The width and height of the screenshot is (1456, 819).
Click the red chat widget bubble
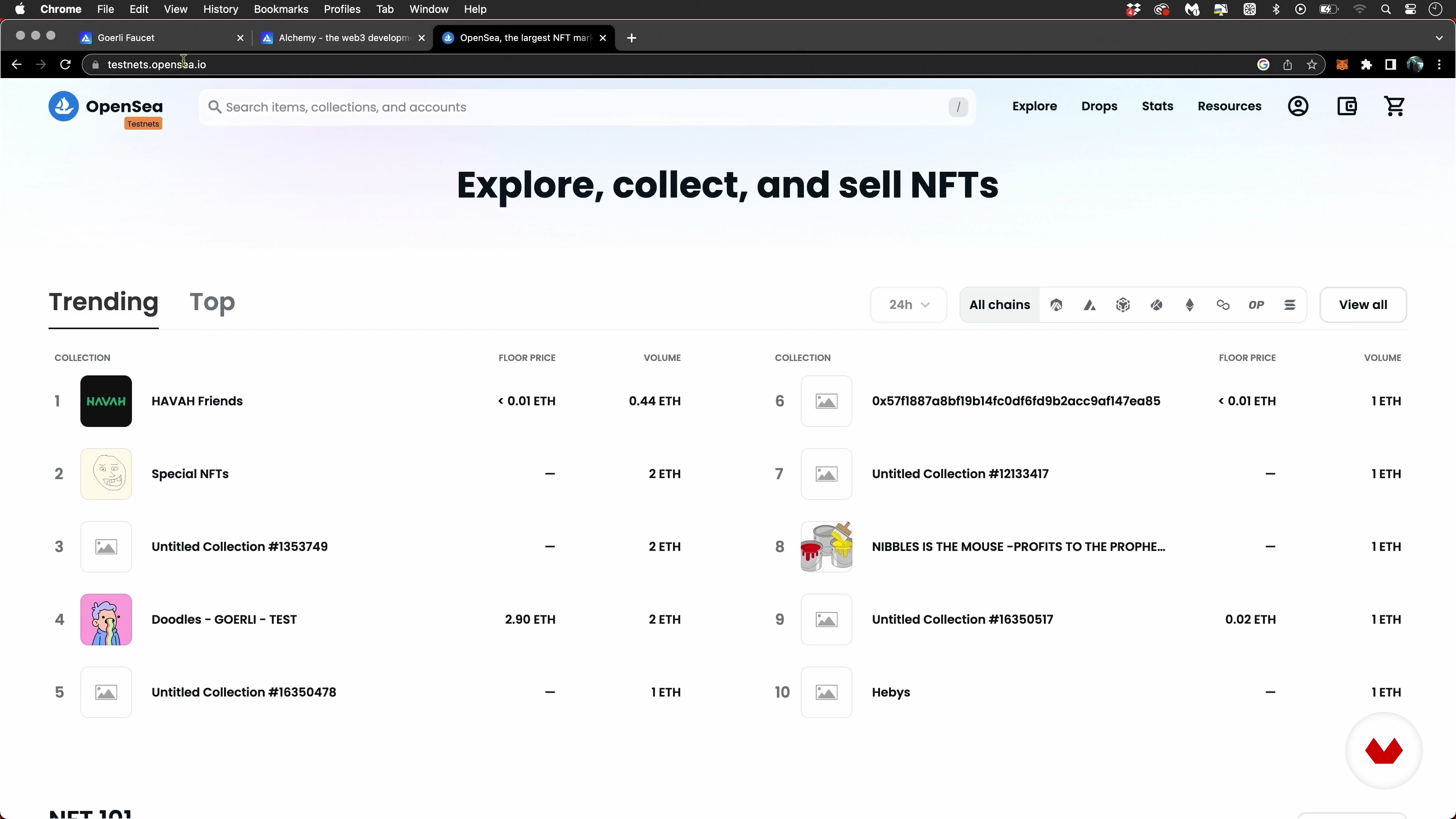pos(1384,751)
